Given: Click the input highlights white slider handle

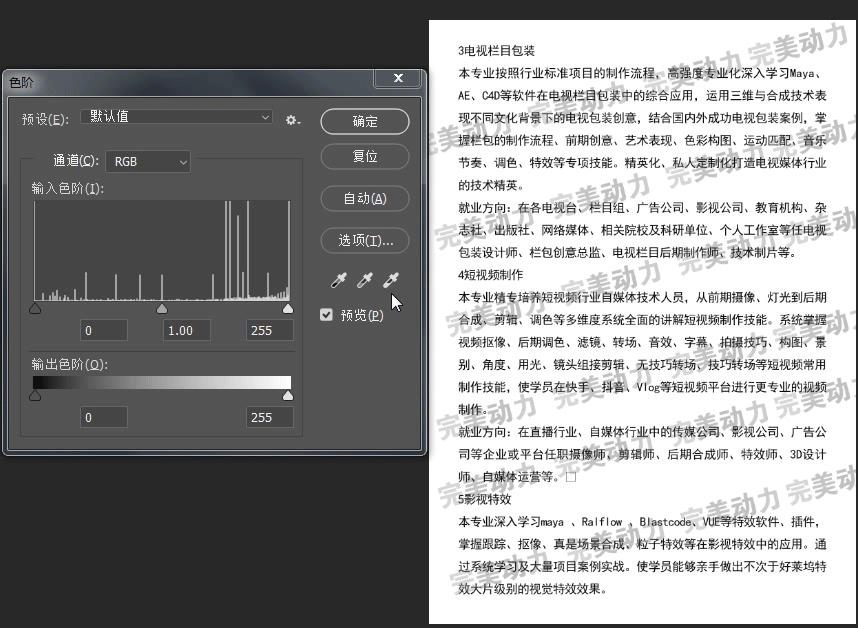Looking at the screenshot, I should pyautogui.click(x=288, y=309).
